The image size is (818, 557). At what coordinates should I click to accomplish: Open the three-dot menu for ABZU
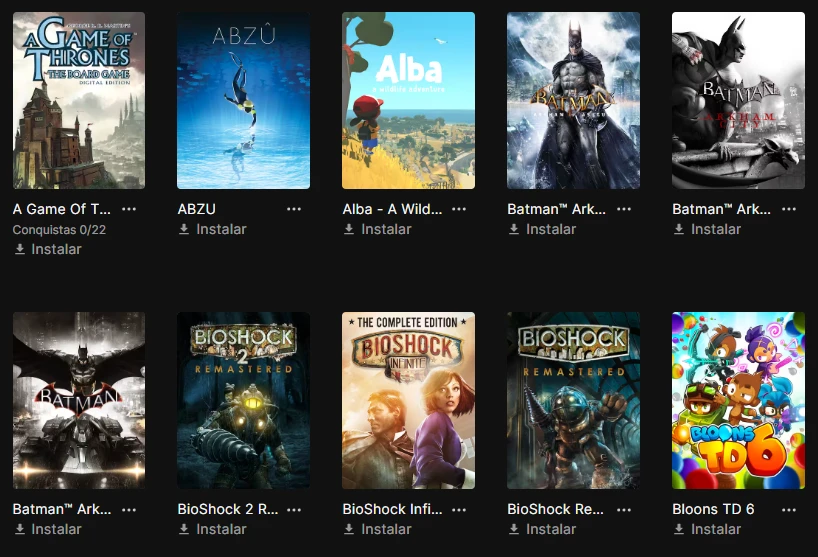tap(294, 209)
